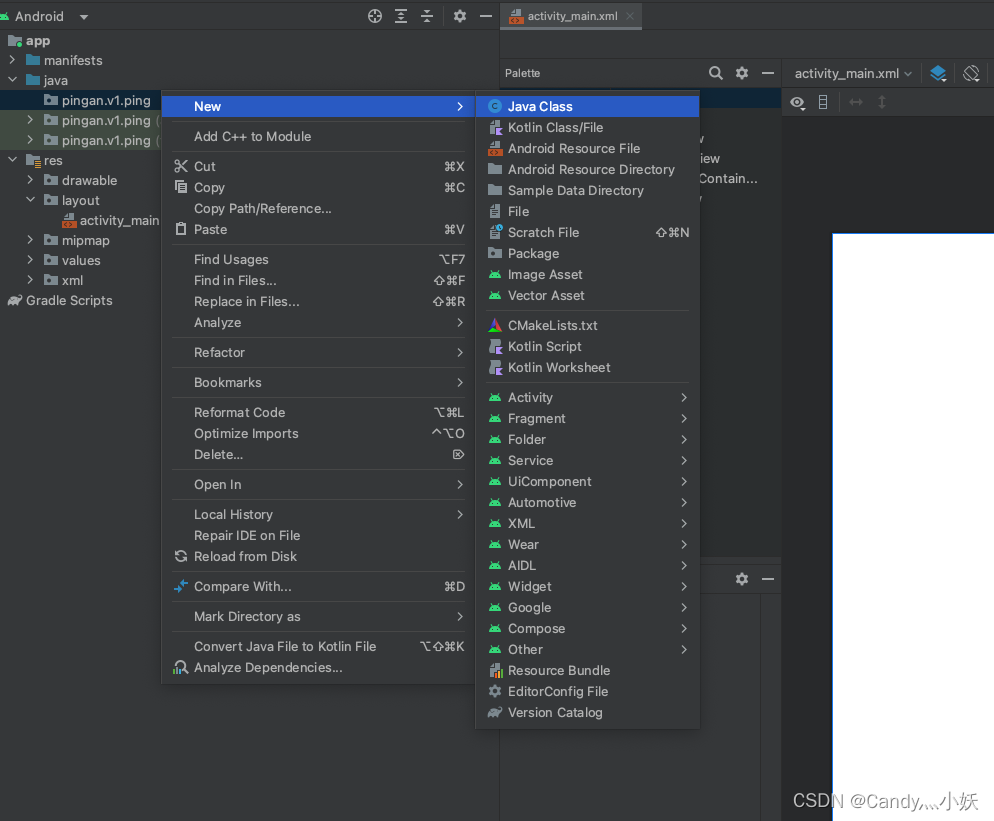Click Compare With... menu item
This screenshot has width=994, height=821.
pyautogui.click(x=318, y=586)
